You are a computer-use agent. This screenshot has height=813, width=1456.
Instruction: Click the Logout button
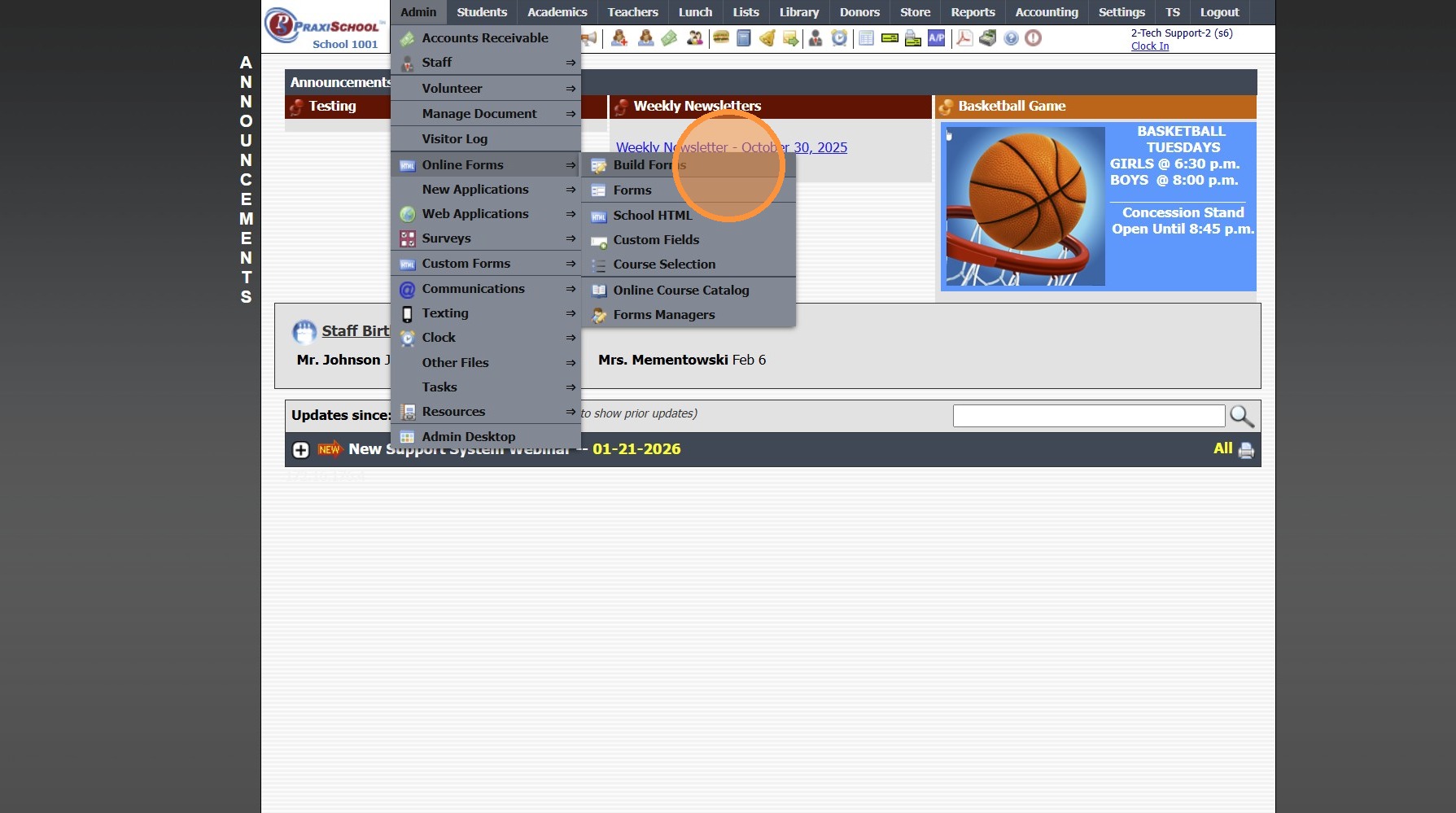(1219, 12)
